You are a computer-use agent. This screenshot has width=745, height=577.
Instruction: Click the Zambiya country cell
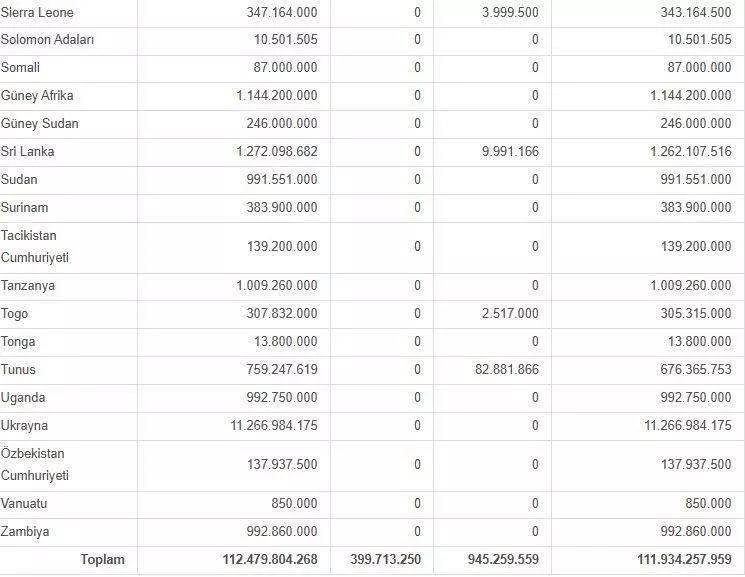[25, 532]
